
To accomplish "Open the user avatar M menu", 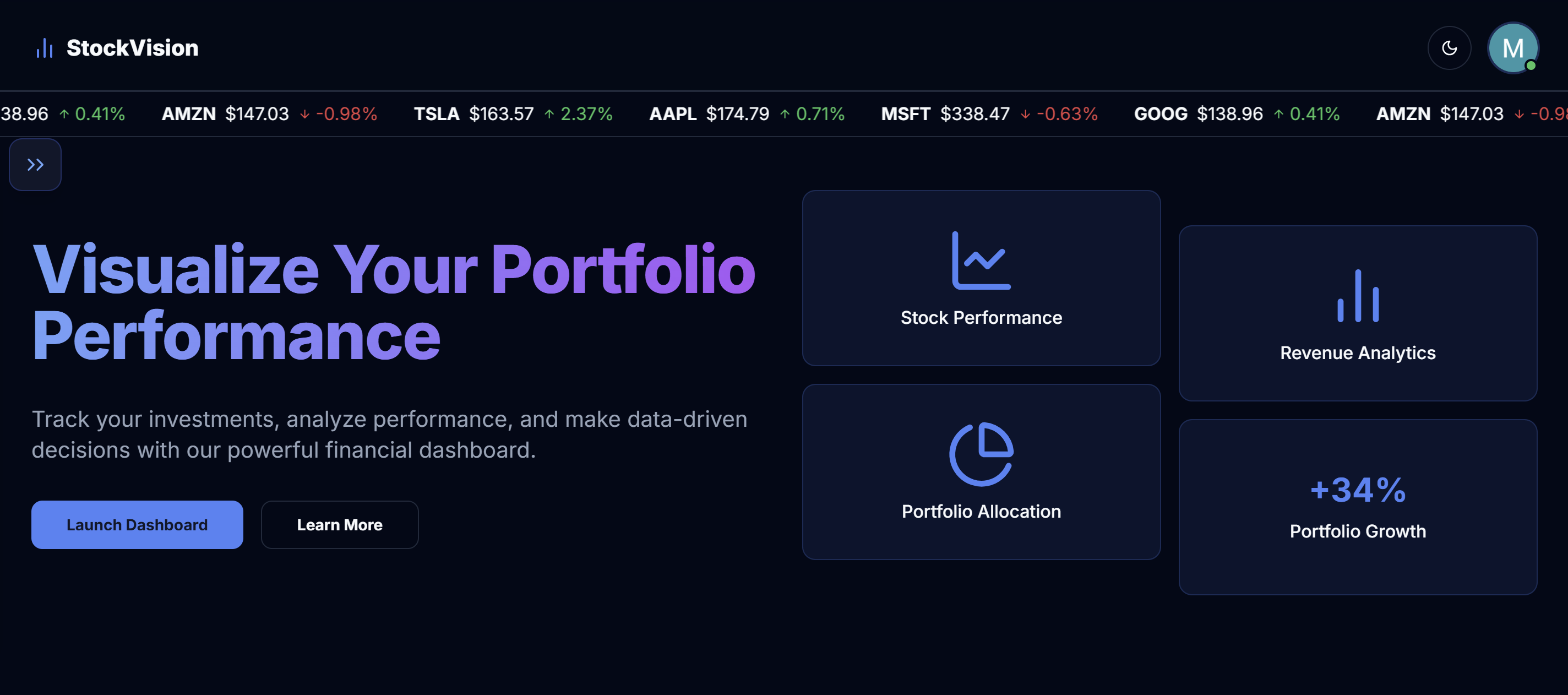I will (x=1513, y=47).
